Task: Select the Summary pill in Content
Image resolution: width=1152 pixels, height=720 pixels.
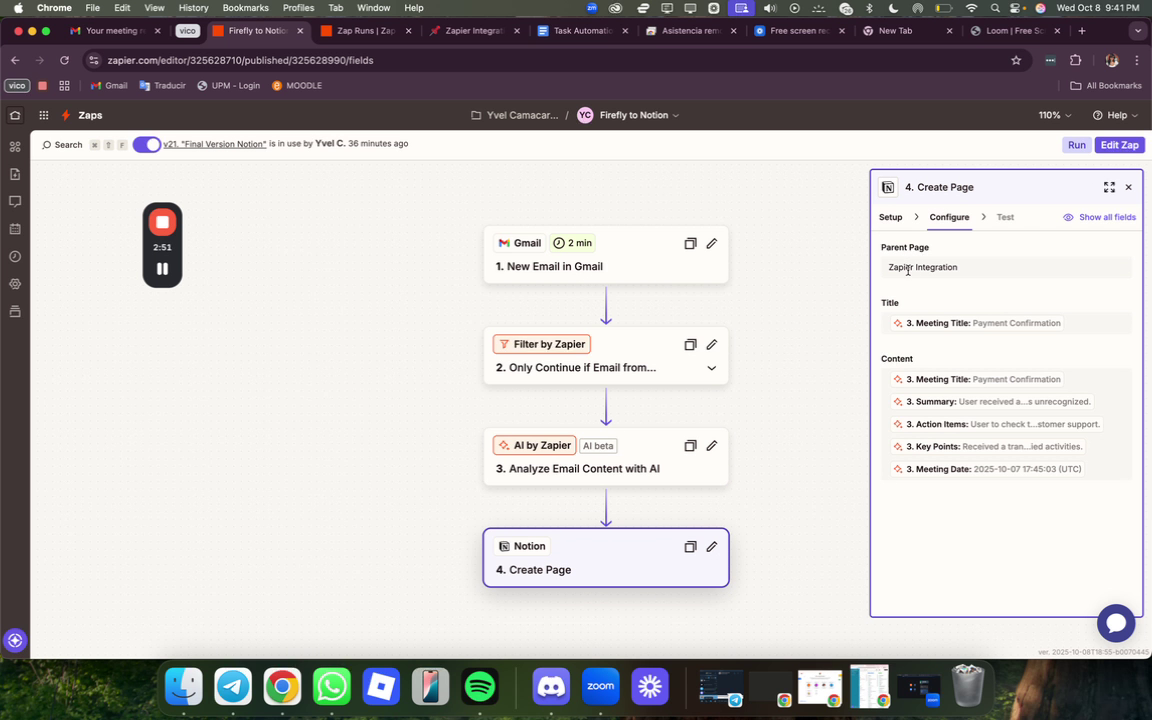Action: 992,402
